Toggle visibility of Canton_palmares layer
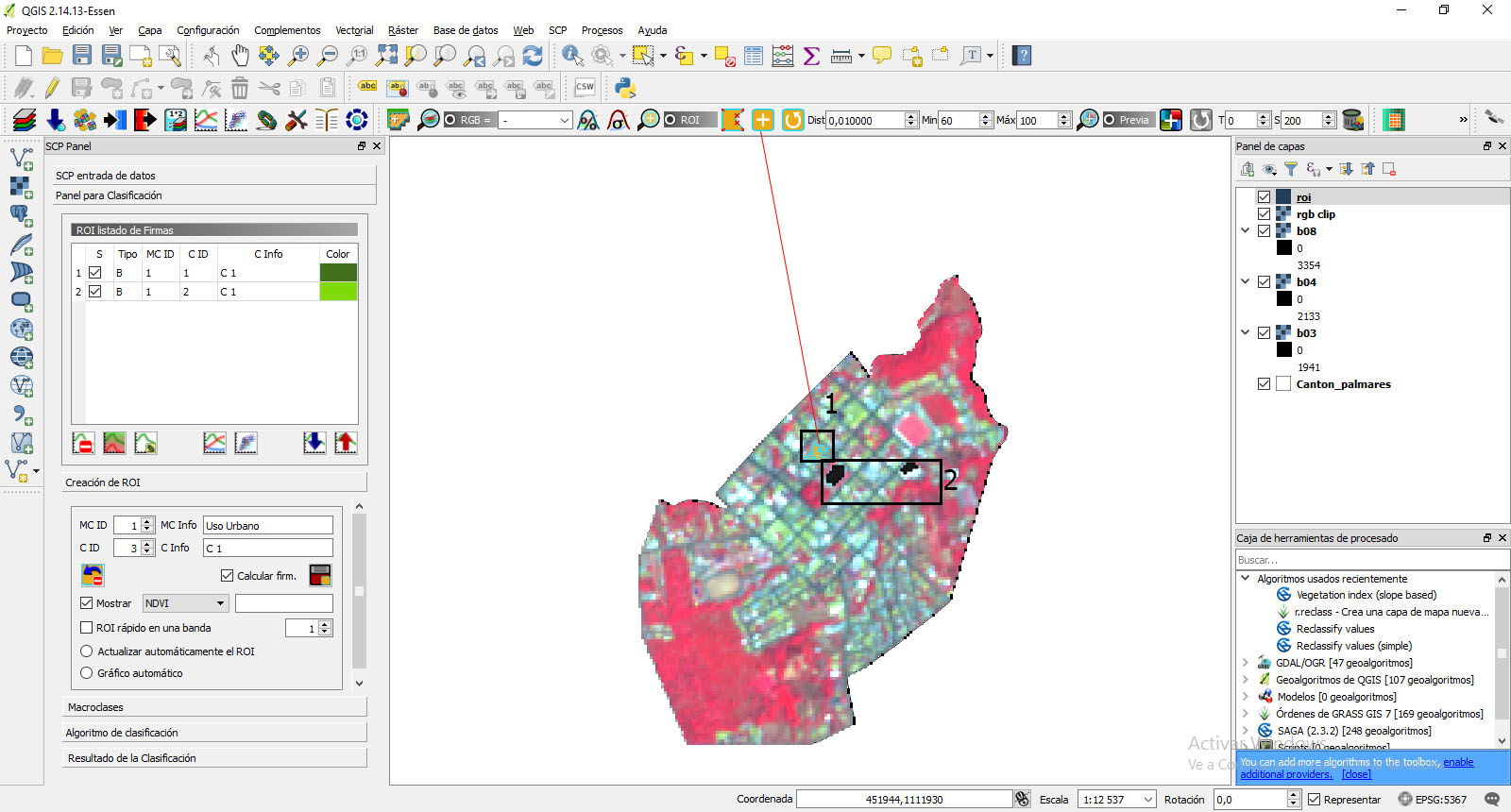1511x812 pixels. (1264, 383)
